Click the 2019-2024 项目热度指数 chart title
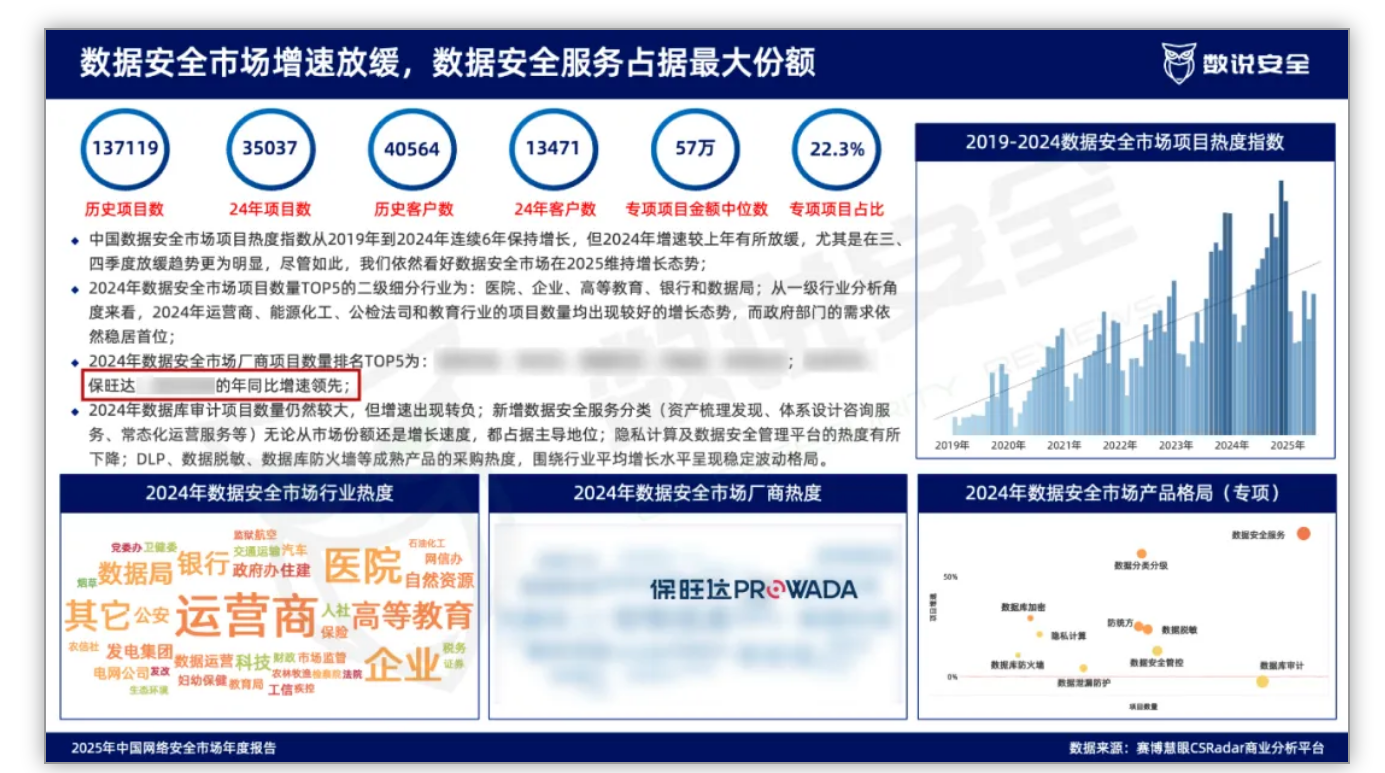 click(x=1125, y=142)
